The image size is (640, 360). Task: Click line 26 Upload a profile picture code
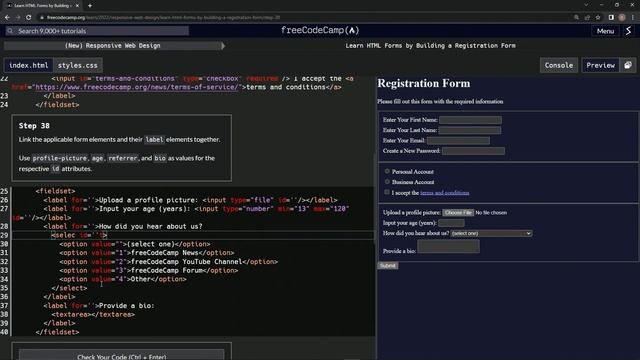190,200
